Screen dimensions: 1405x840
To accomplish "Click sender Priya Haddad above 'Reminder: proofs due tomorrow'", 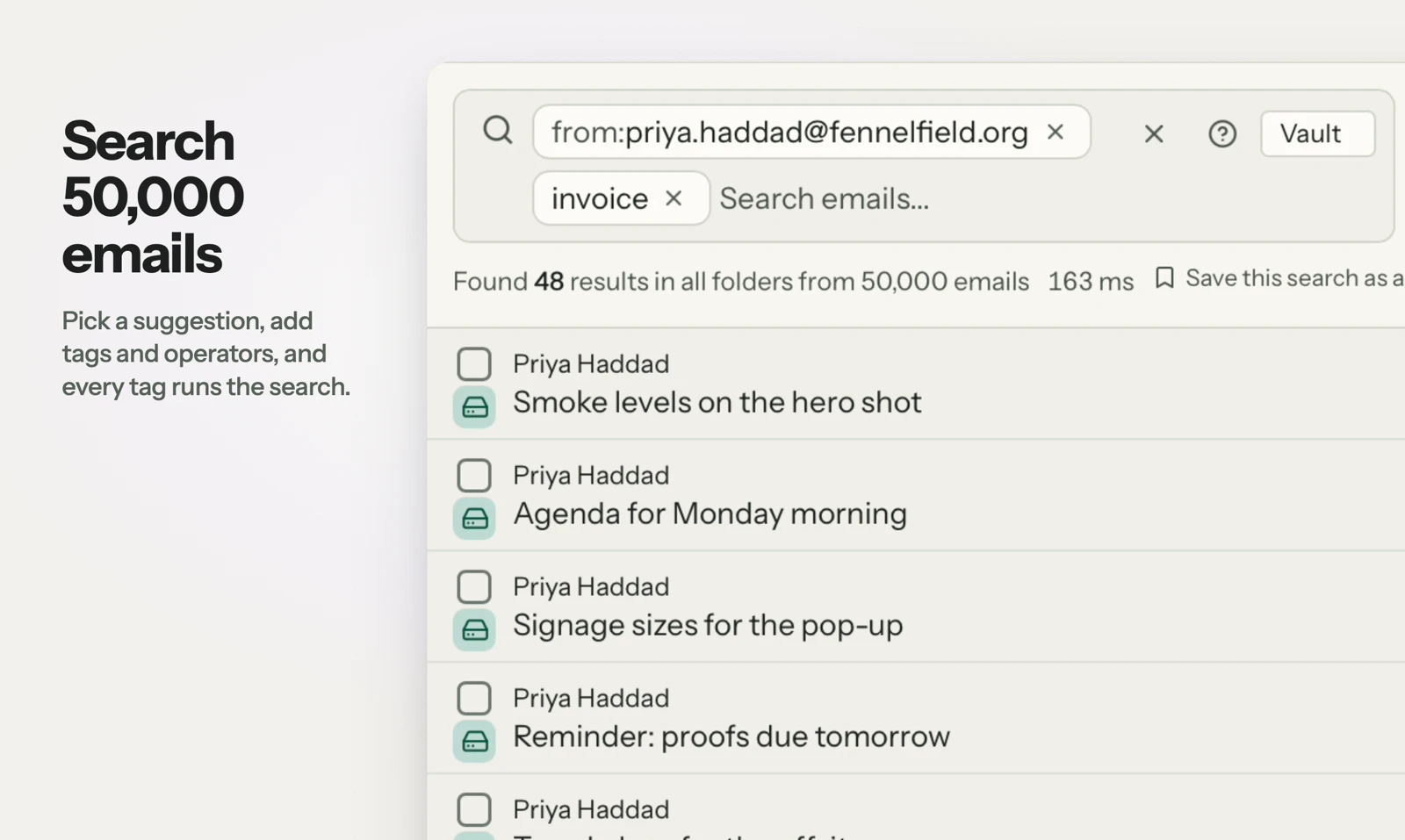I will [591, 698].
